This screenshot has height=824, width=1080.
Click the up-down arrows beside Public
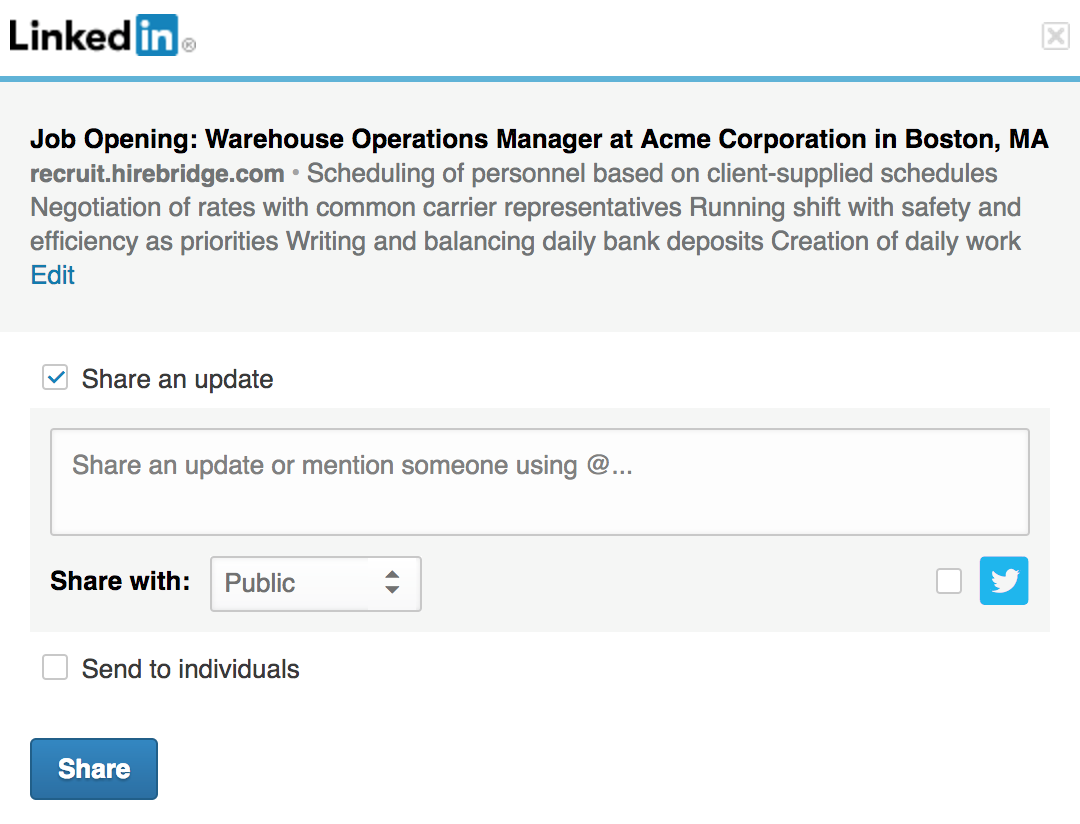(x=392, y=583)
